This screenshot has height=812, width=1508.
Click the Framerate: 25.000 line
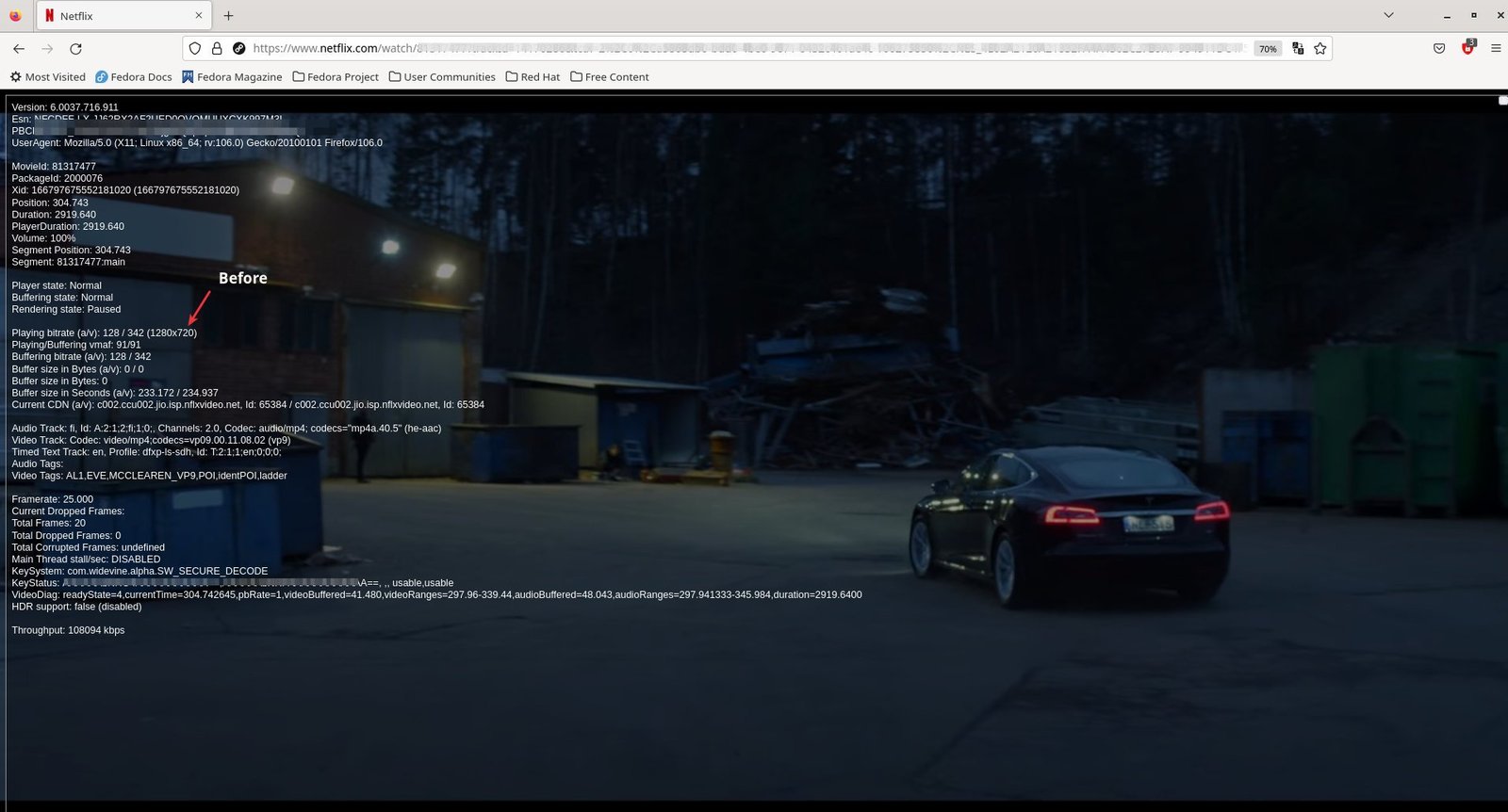pos(53,499)
